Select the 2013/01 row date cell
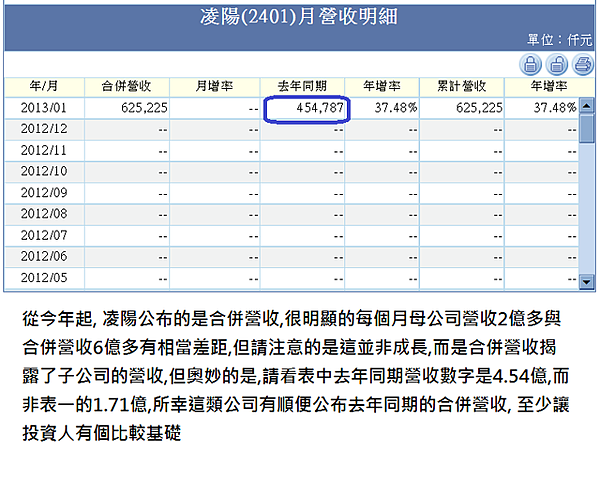This screenshot has width=600, height=480. [x=44, y=108]
